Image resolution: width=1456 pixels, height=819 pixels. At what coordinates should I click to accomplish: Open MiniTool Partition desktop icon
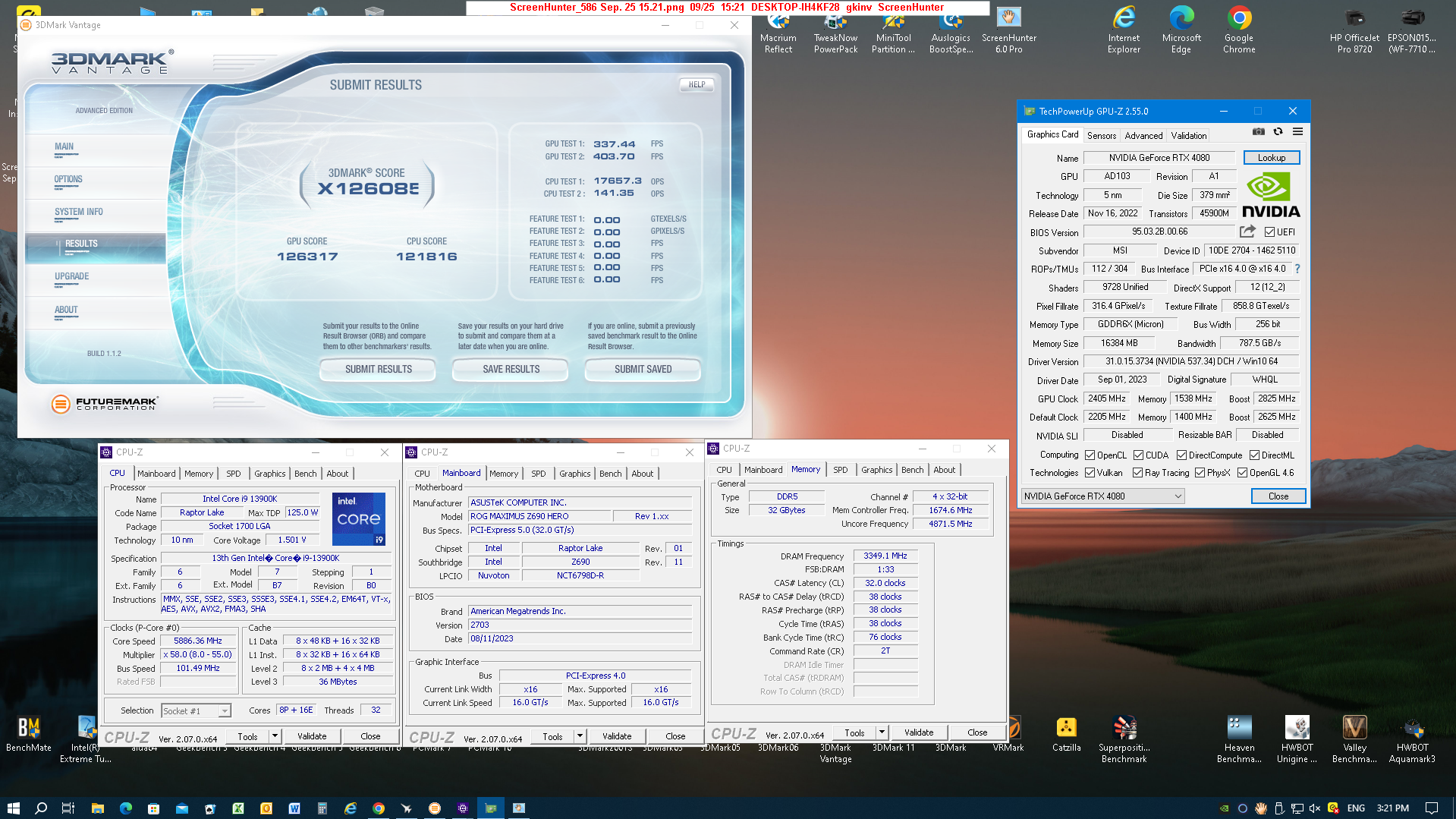pyautogui.click(x=893, y=30)
